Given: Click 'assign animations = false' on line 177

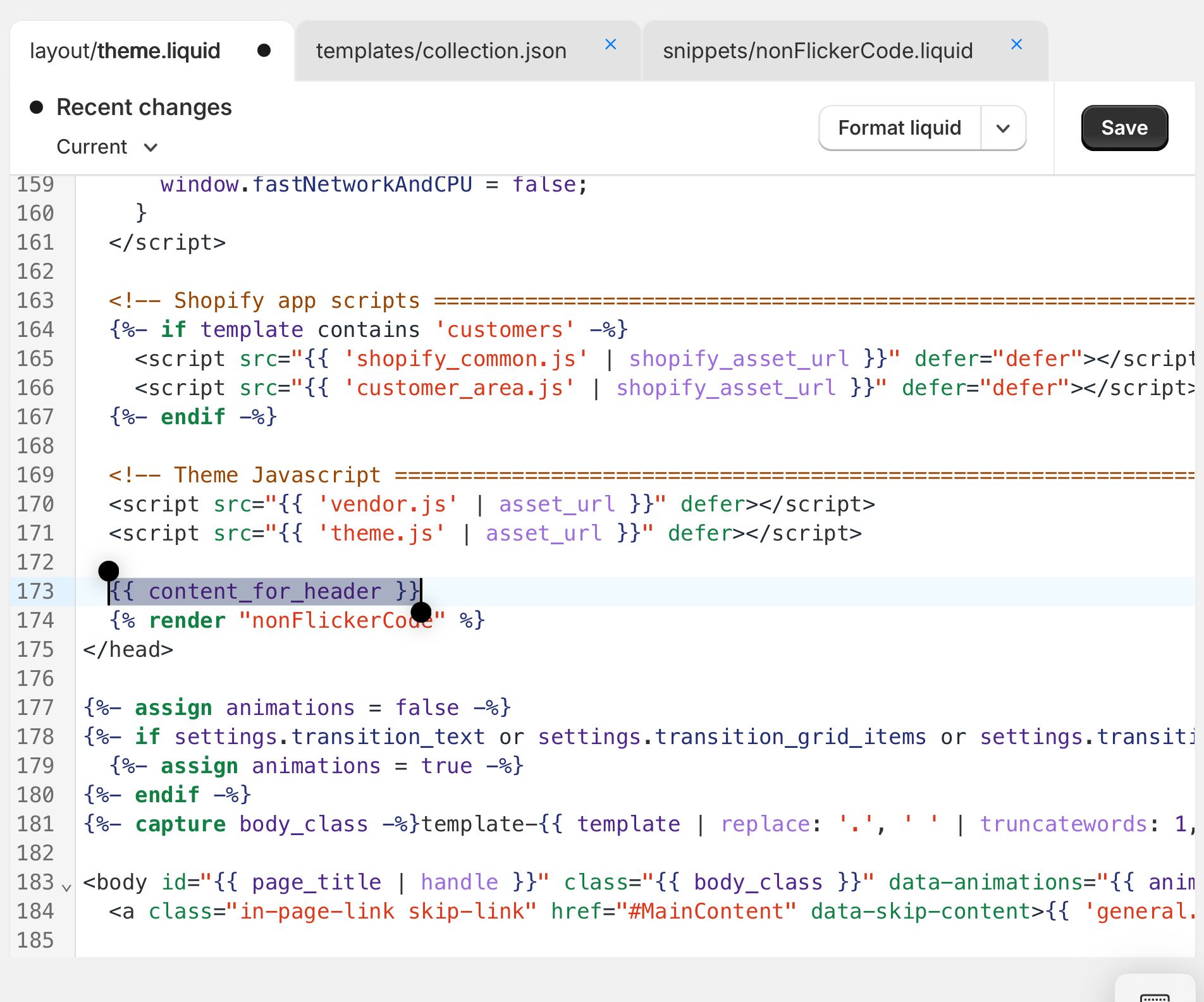Looking at the screenshot, I should 297,707.
